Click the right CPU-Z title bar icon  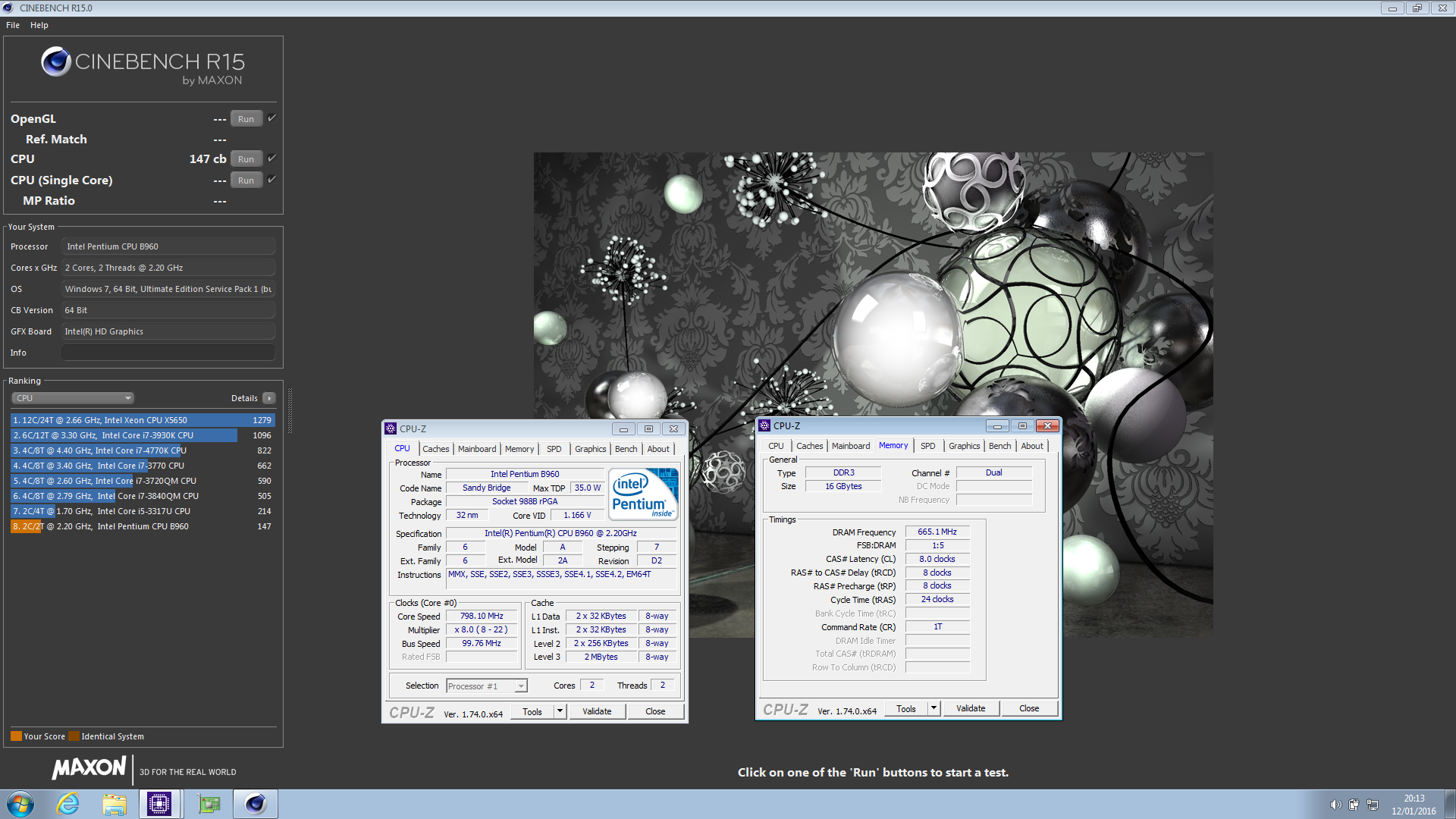pyautogui.click(x=764, y=425)
